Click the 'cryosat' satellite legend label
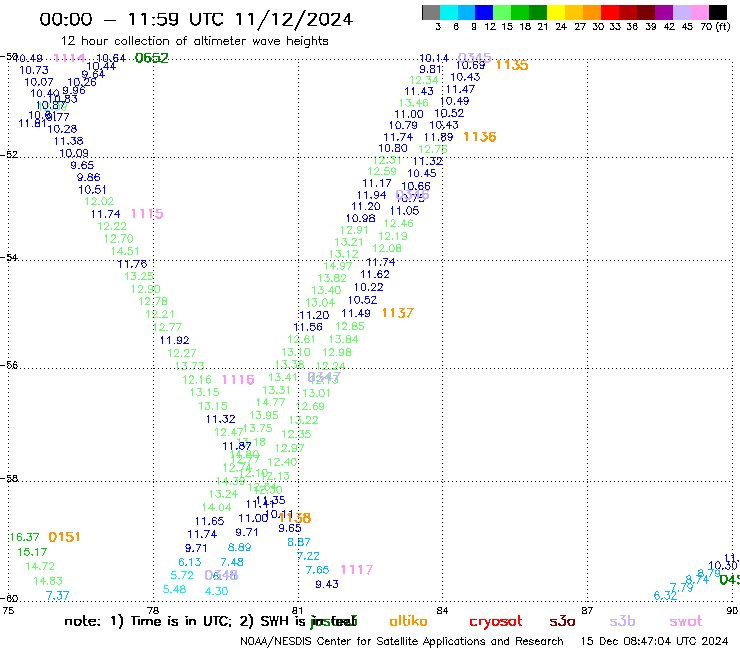This screenshot has height=650, width=740. (496, 622)
